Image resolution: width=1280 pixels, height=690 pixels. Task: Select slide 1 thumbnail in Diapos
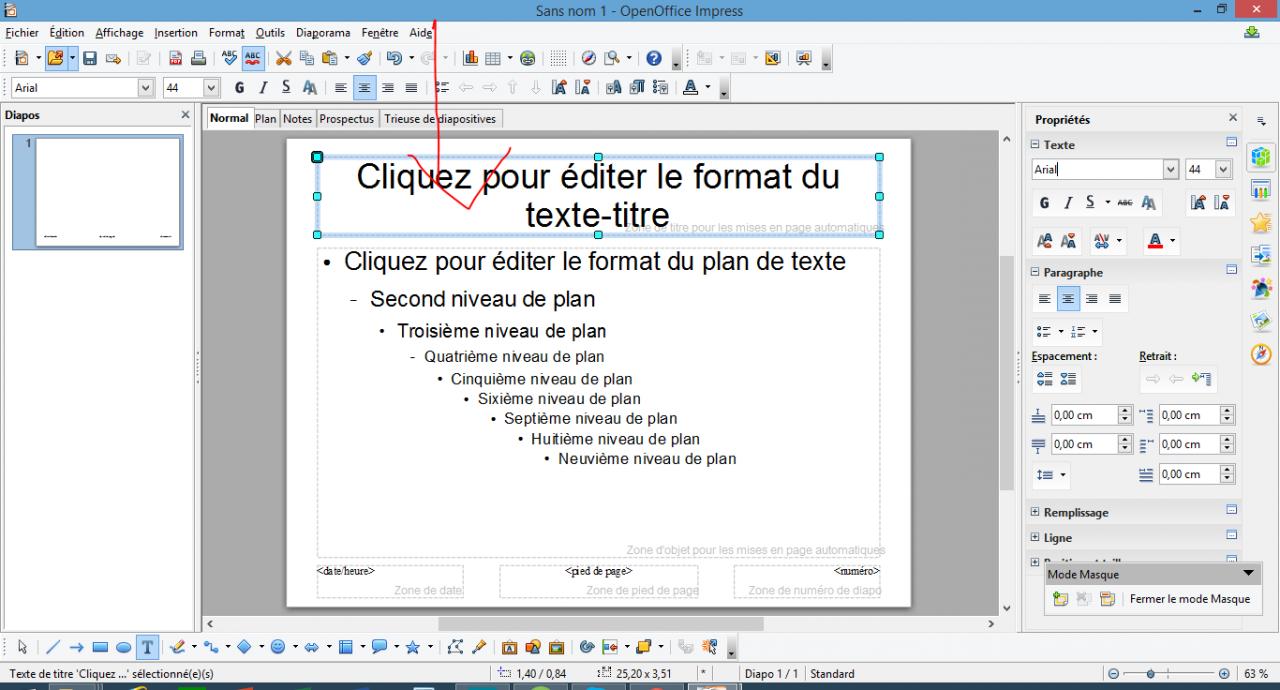coord(108,192)
